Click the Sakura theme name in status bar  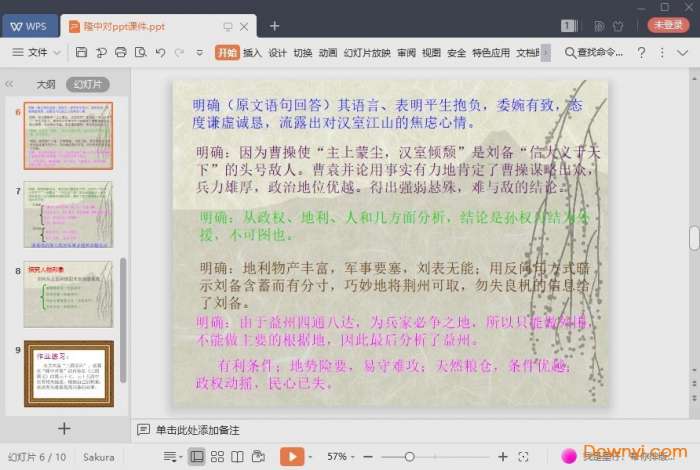pos(98,457)
